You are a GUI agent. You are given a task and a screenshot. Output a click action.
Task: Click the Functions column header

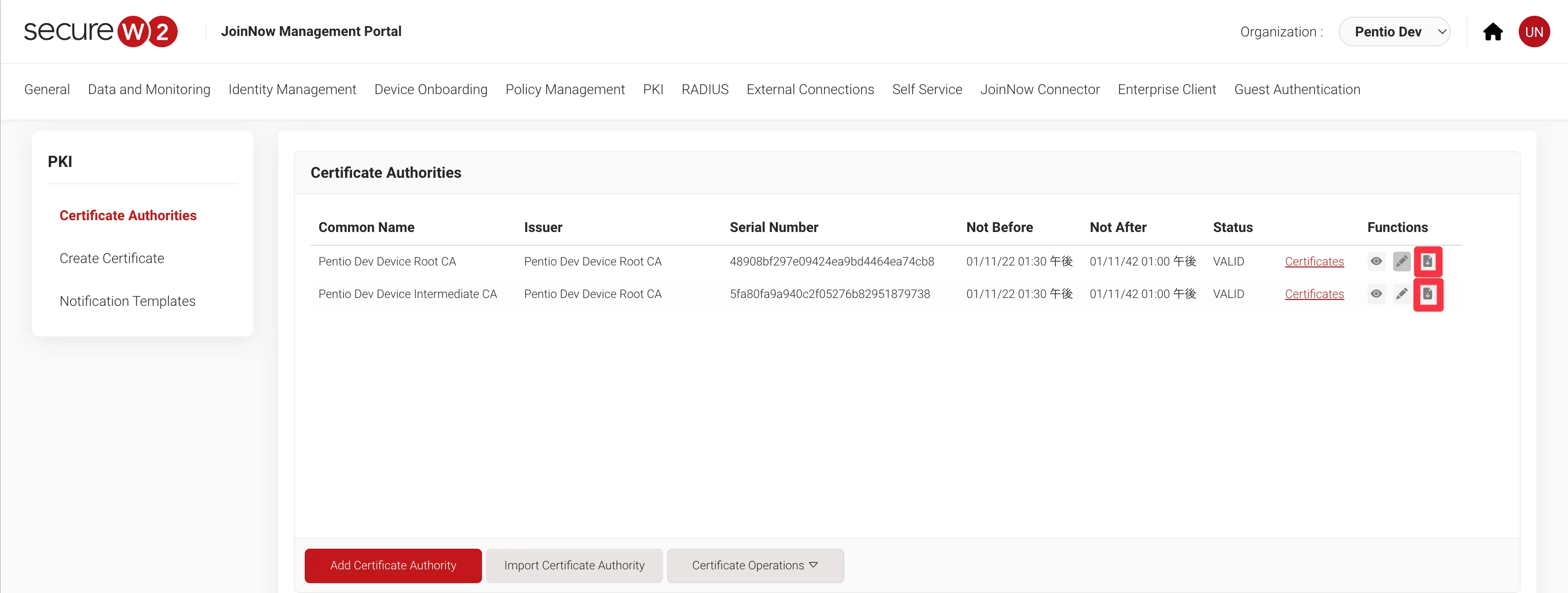click(1398, 227)
